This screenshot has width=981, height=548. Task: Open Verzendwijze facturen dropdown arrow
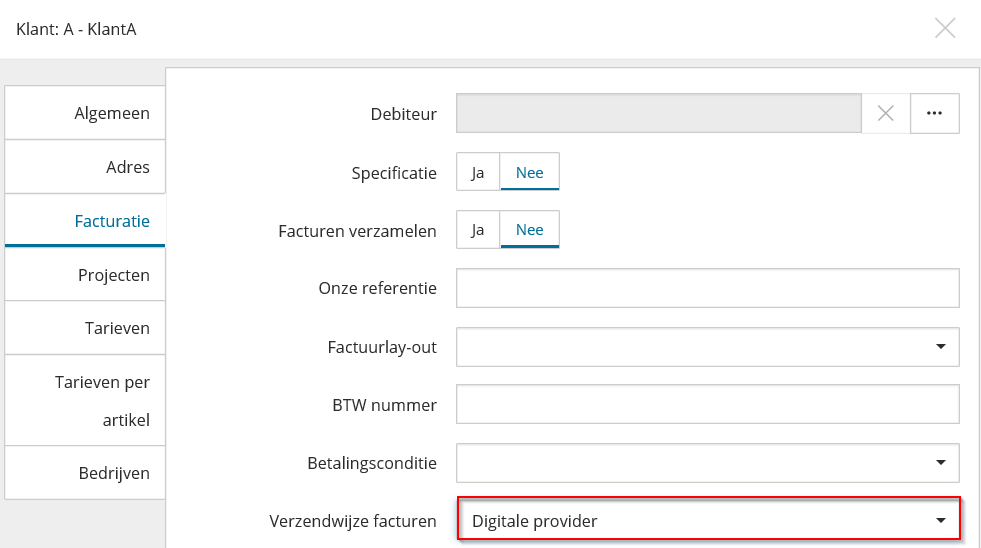(x=940, y=520)
